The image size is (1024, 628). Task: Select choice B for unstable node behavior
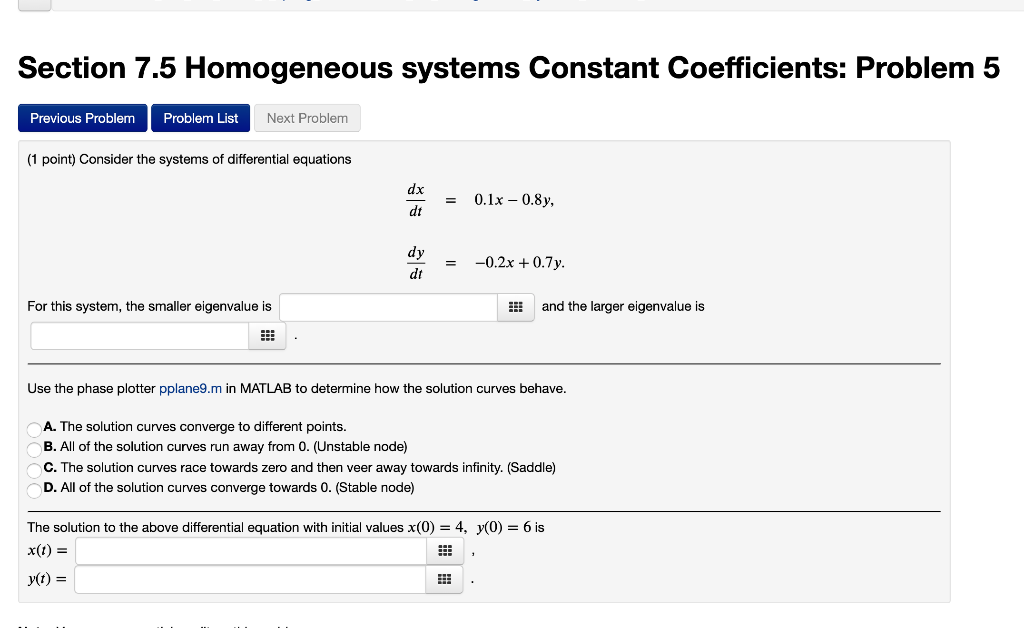pos(33,447)
